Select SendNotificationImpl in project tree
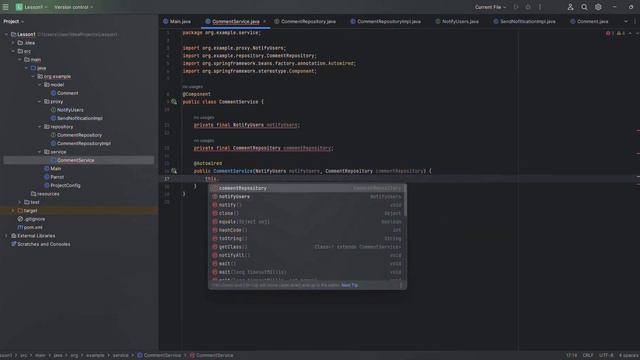This screenshot has width=640, height=360. pos(76,118)
